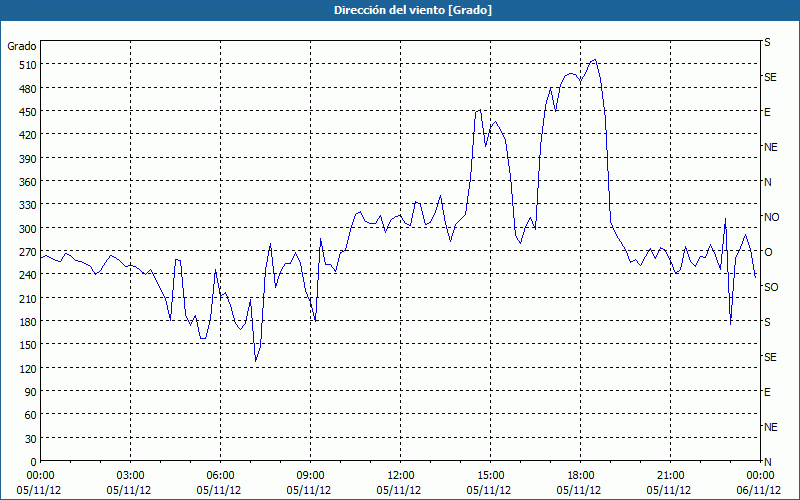Select the 210 value on the left axis

(x=28, y=298)
